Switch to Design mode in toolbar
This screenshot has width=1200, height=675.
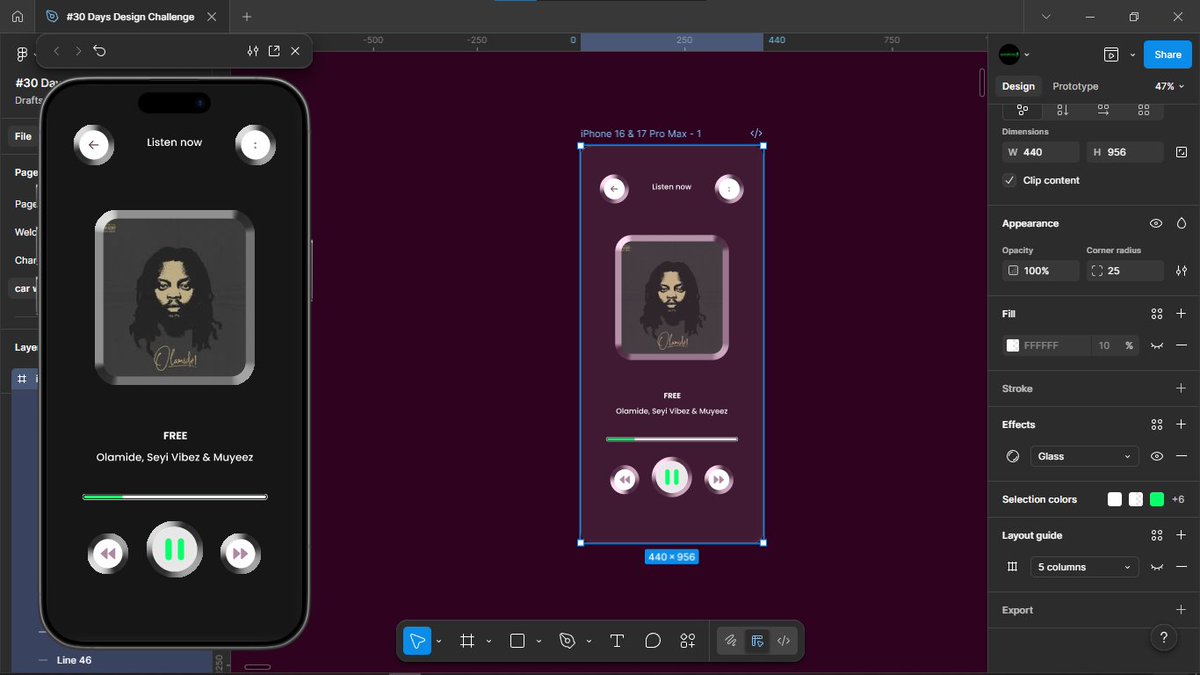(x=757, y=641)
